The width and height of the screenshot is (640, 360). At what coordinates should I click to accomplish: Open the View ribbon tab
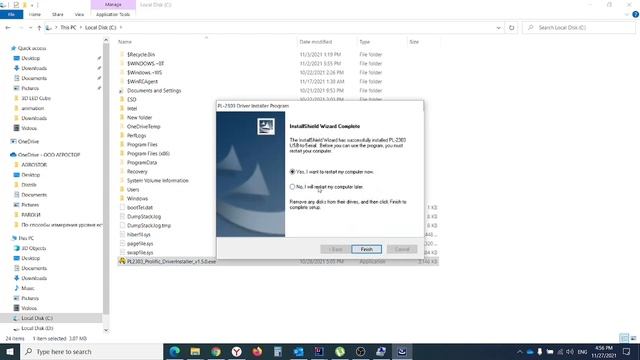click(79, 14)
